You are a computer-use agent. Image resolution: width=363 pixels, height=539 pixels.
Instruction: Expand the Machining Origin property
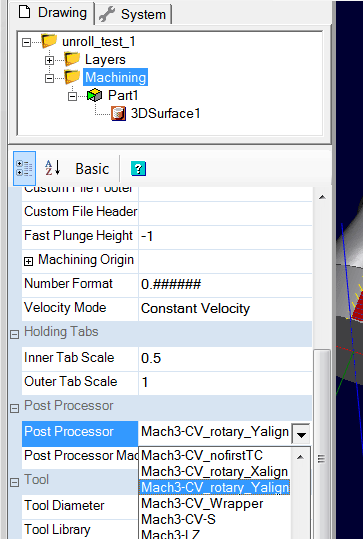click(29, 262)
